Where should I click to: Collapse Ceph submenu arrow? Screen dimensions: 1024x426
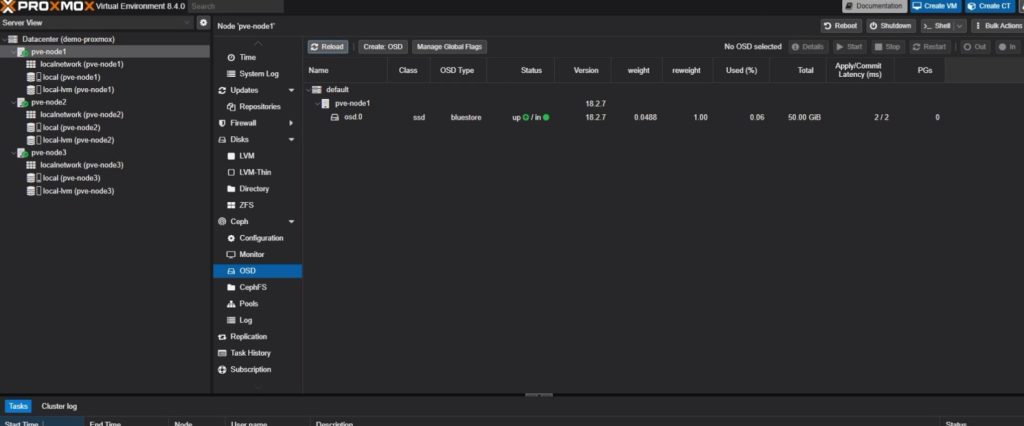(x=291, y=221)
